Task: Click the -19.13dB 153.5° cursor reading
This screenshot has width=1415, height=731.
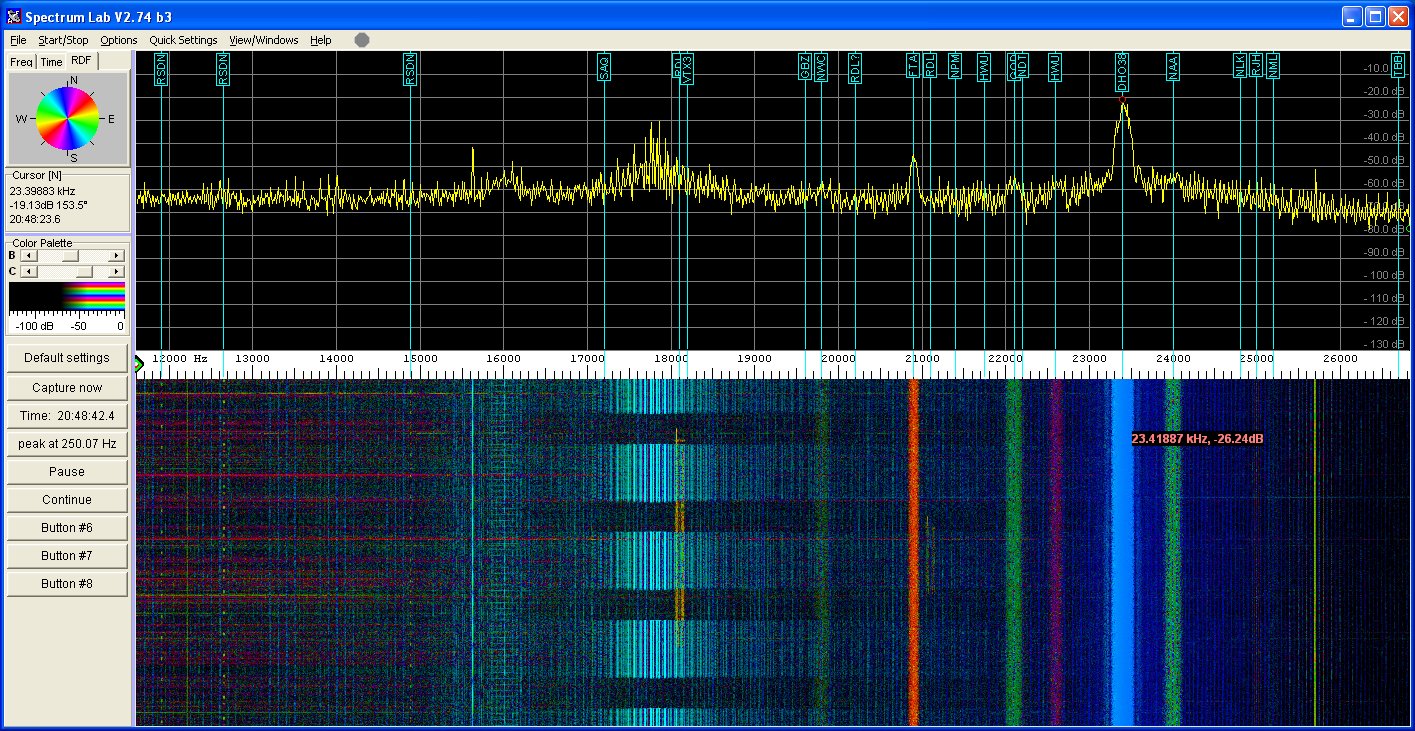Action: (49, 205)
